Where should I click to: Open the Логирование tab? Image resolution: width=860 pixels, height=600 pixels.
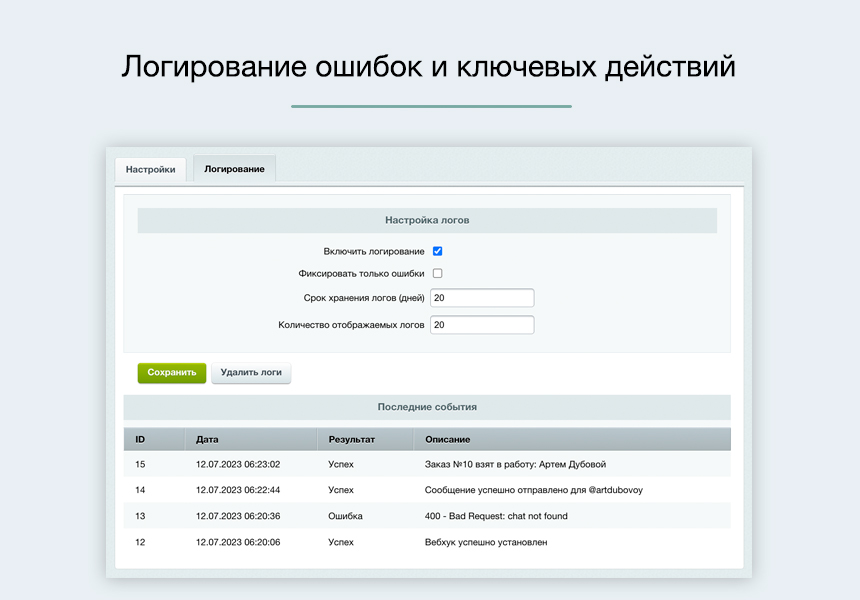click(233, 168)
